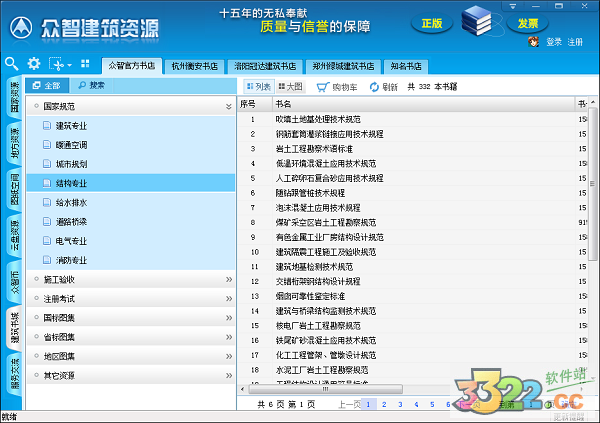Expand the 国标图集 category

pos(229,318)
